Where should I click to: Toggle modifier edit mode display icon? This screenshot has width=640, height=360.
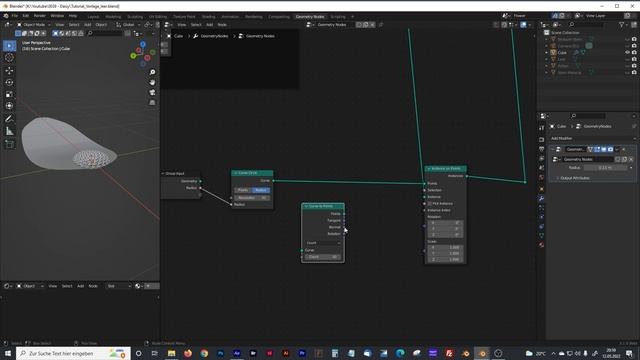[x=597, y=149]
